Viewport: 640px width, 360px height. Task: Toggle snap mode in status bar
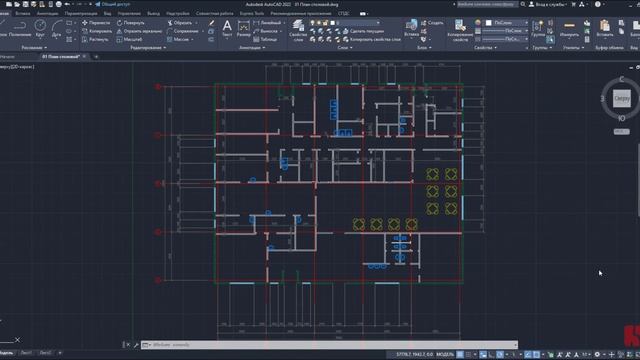(x=468, y=354)
